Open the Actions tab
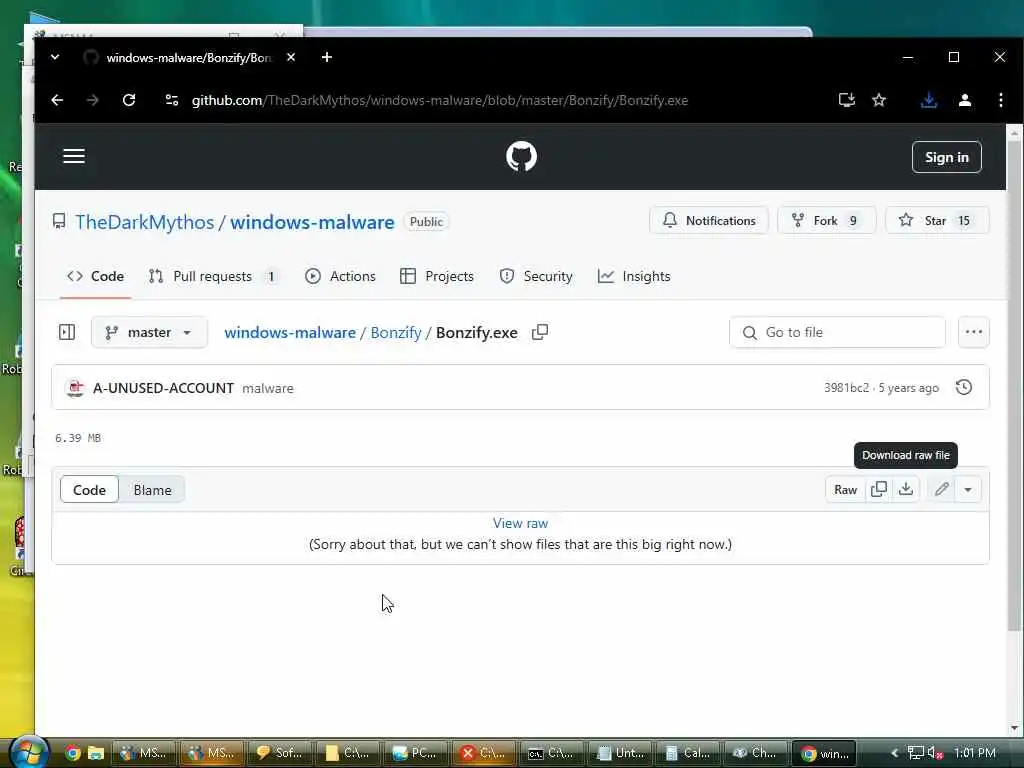Viewport: 1024px width, 768px height. (340, 276)
